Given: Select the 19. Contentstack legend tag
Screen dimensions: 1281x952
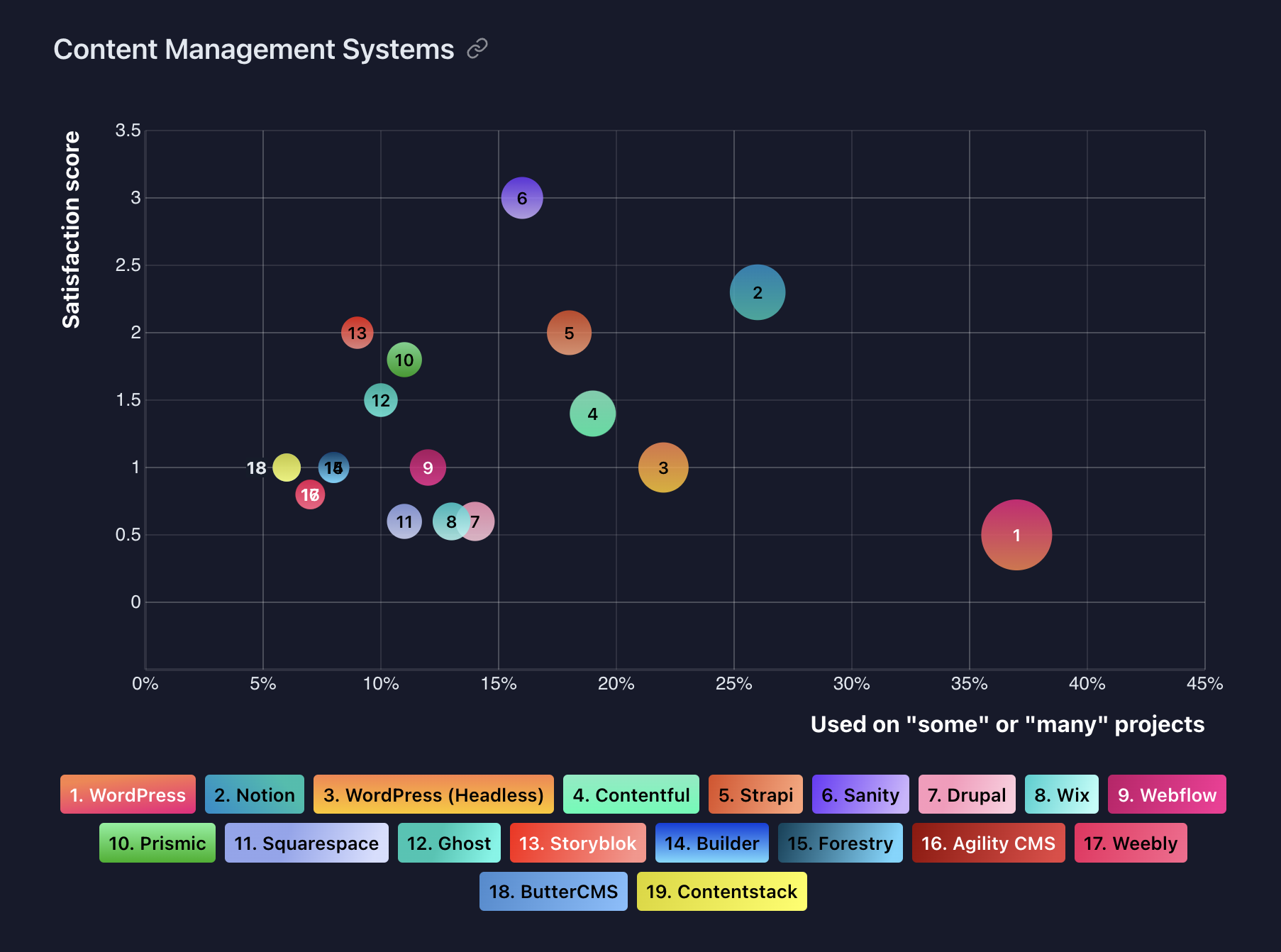Looking at the screenshot, I should (x=722, y=891).
